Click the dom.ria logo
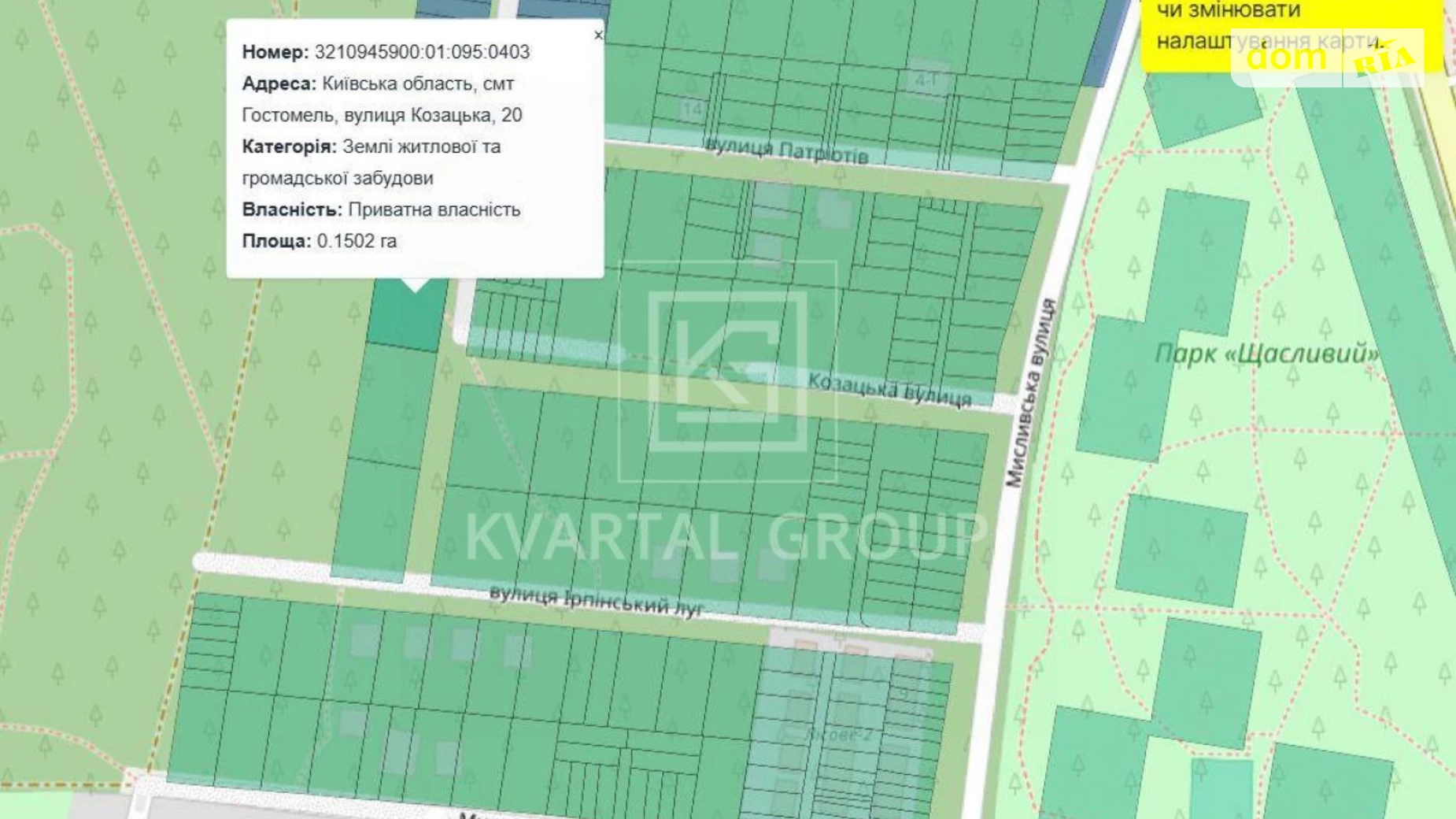Viewport: 1456px width, 819px height. (1329, 58)
